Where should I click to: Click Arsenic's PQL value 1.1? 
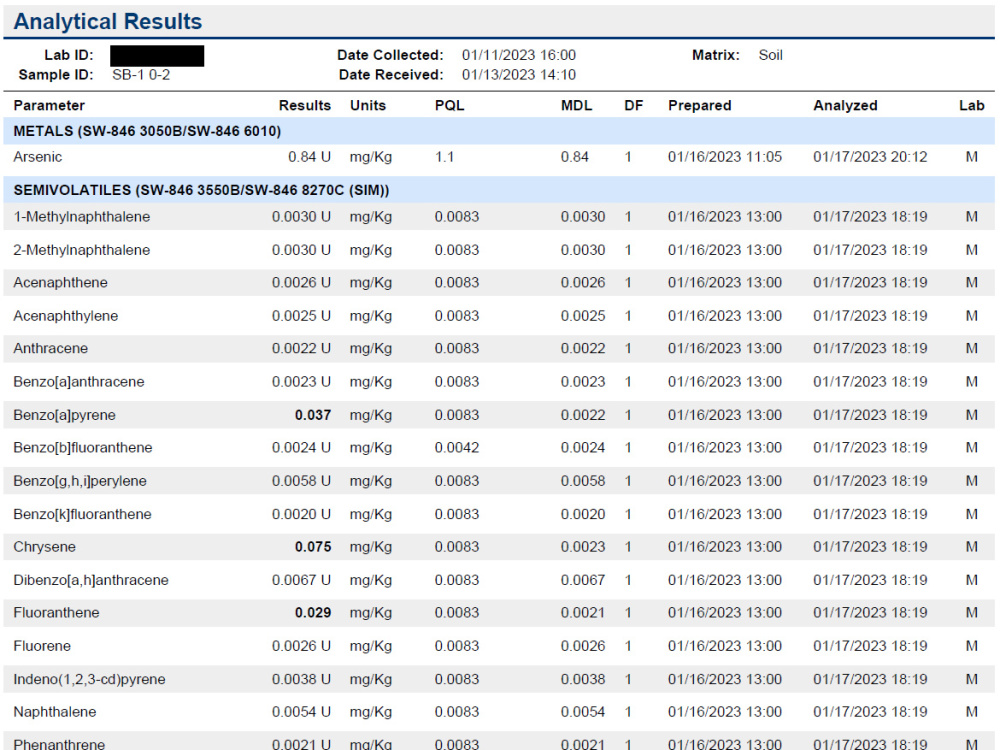[445, 157]
